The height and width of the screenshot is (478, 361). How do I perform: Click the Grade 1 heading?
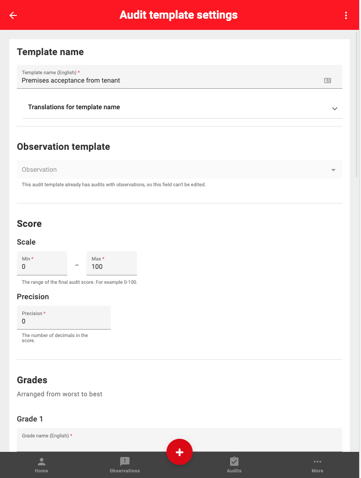pos(30,419)
